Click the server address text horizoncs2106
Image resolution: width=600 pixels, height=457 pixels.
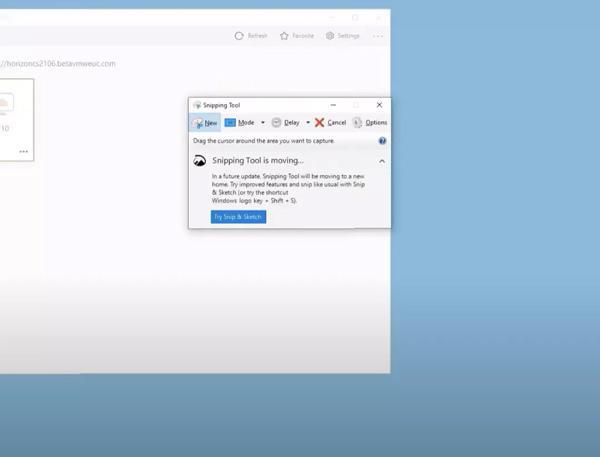point(58,64)
